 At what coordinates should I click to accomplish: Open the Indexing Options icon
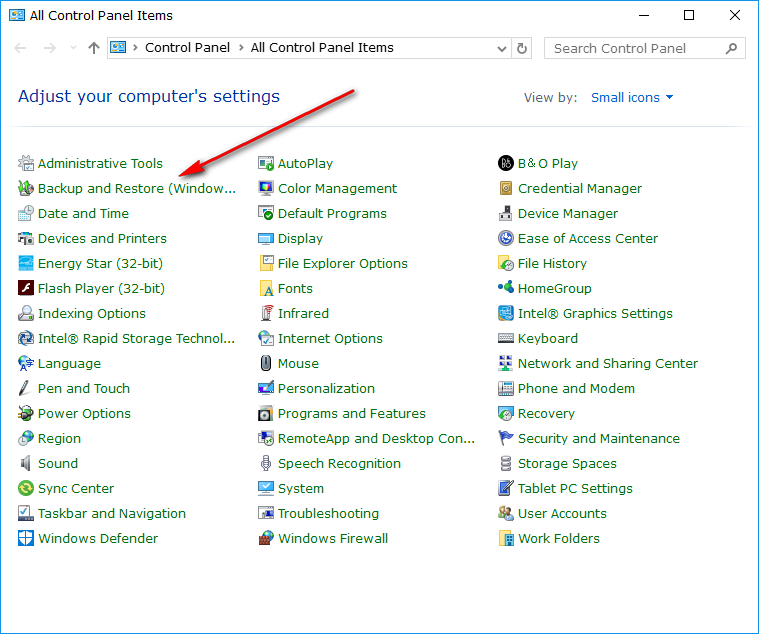(x=26, y=314)
